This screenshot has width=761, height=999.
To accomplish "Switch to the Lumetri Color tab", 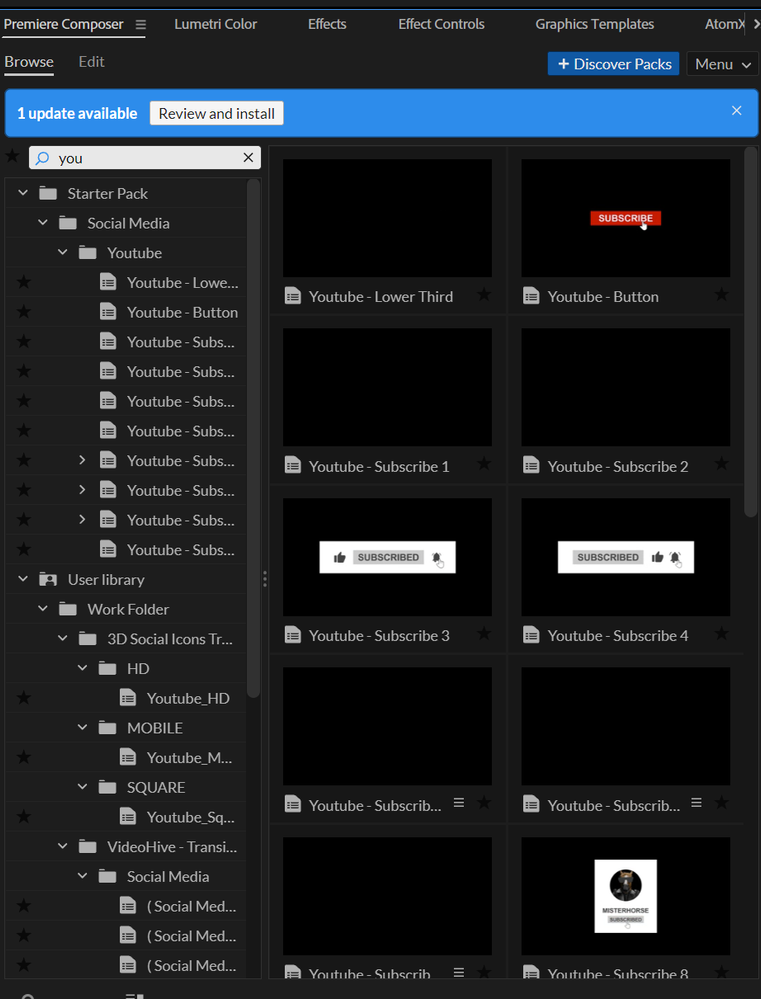I will (215, 24).
